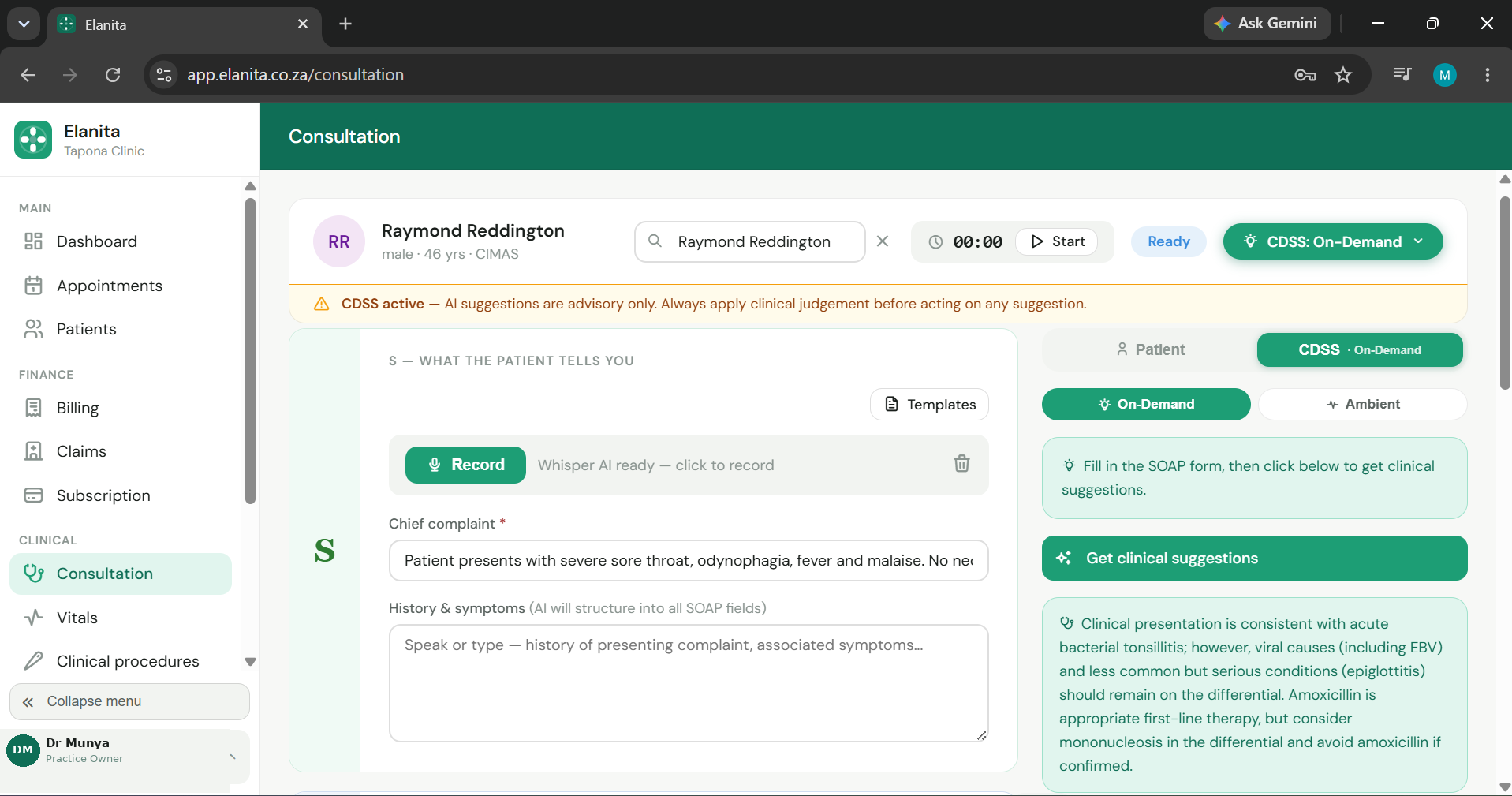Go to the Patients list
The height and width of the screenshot is (796, 1512).
[121, 329]
